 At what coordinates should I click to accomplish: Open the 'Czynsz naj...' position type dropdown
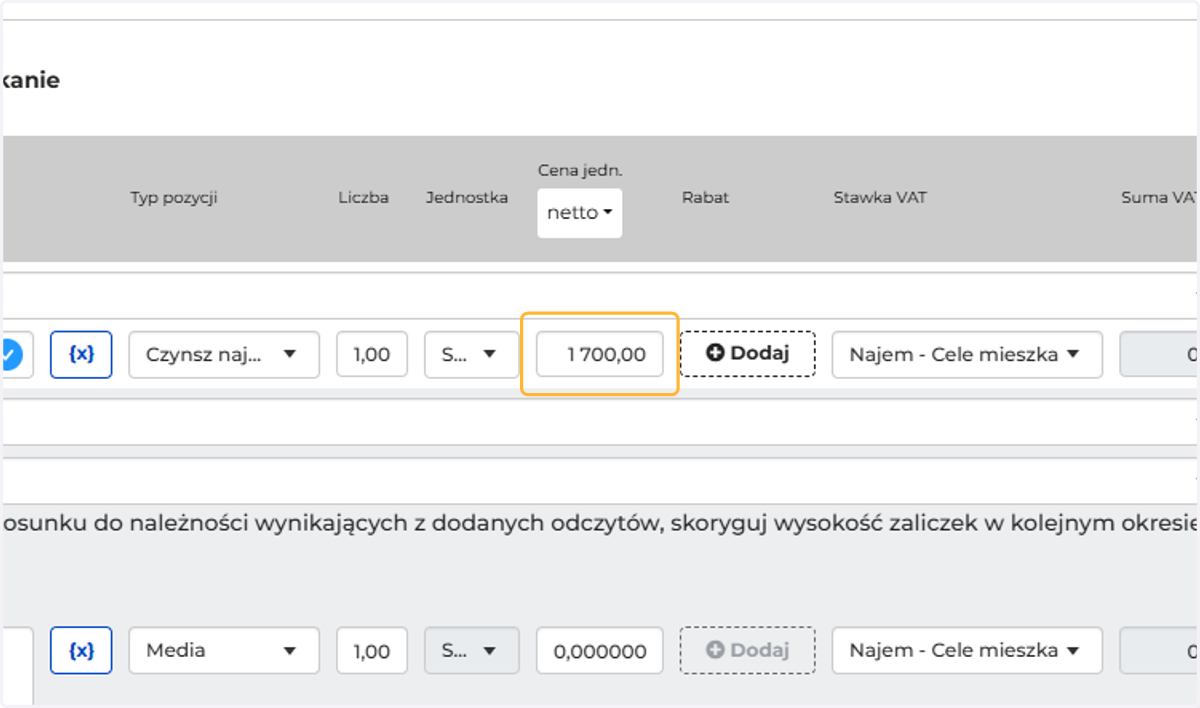(x=224, y=354)
